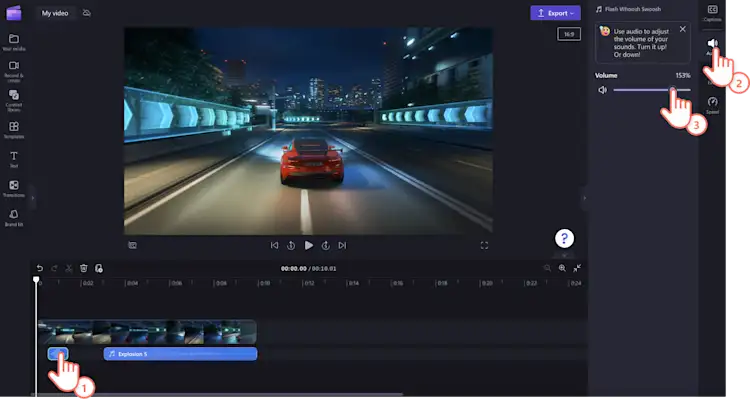The image size is (750, 399).
Task: Redo the last action
Action: [54, 268]
